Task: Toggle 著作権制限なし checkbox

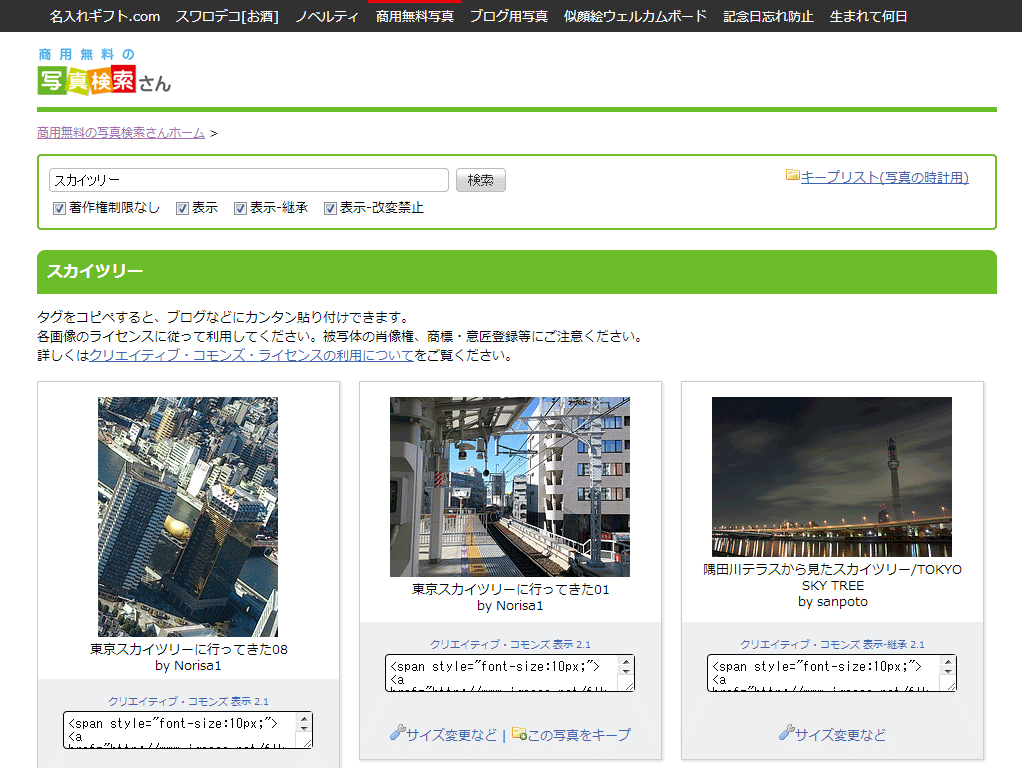Action: 59,208
